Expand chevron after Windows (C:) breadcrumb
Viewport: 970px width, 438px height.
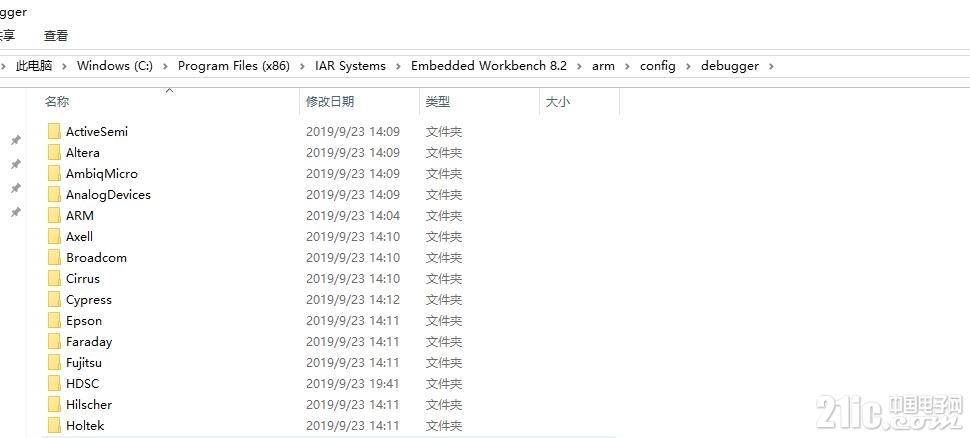[165, 66]
